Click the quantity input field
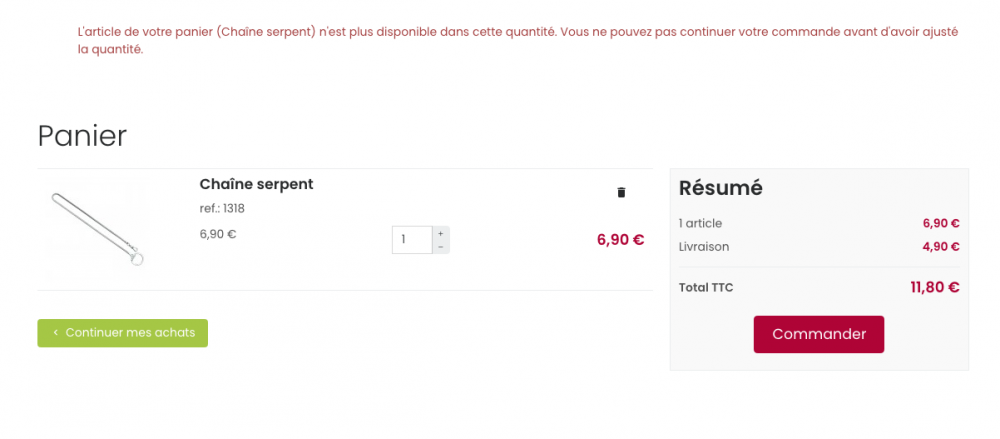Viewport: 1000px width, 439px height. 411,240
